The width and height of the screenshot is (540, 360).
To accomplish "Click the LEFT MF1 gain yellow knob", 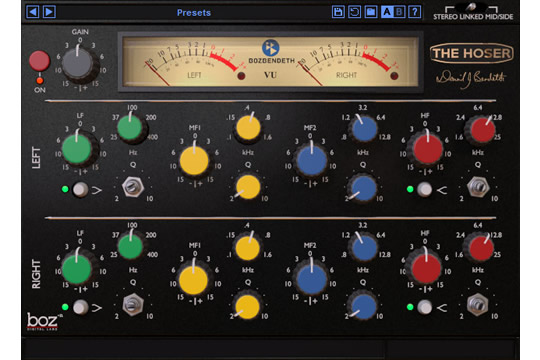I will (x=194, y=160).
